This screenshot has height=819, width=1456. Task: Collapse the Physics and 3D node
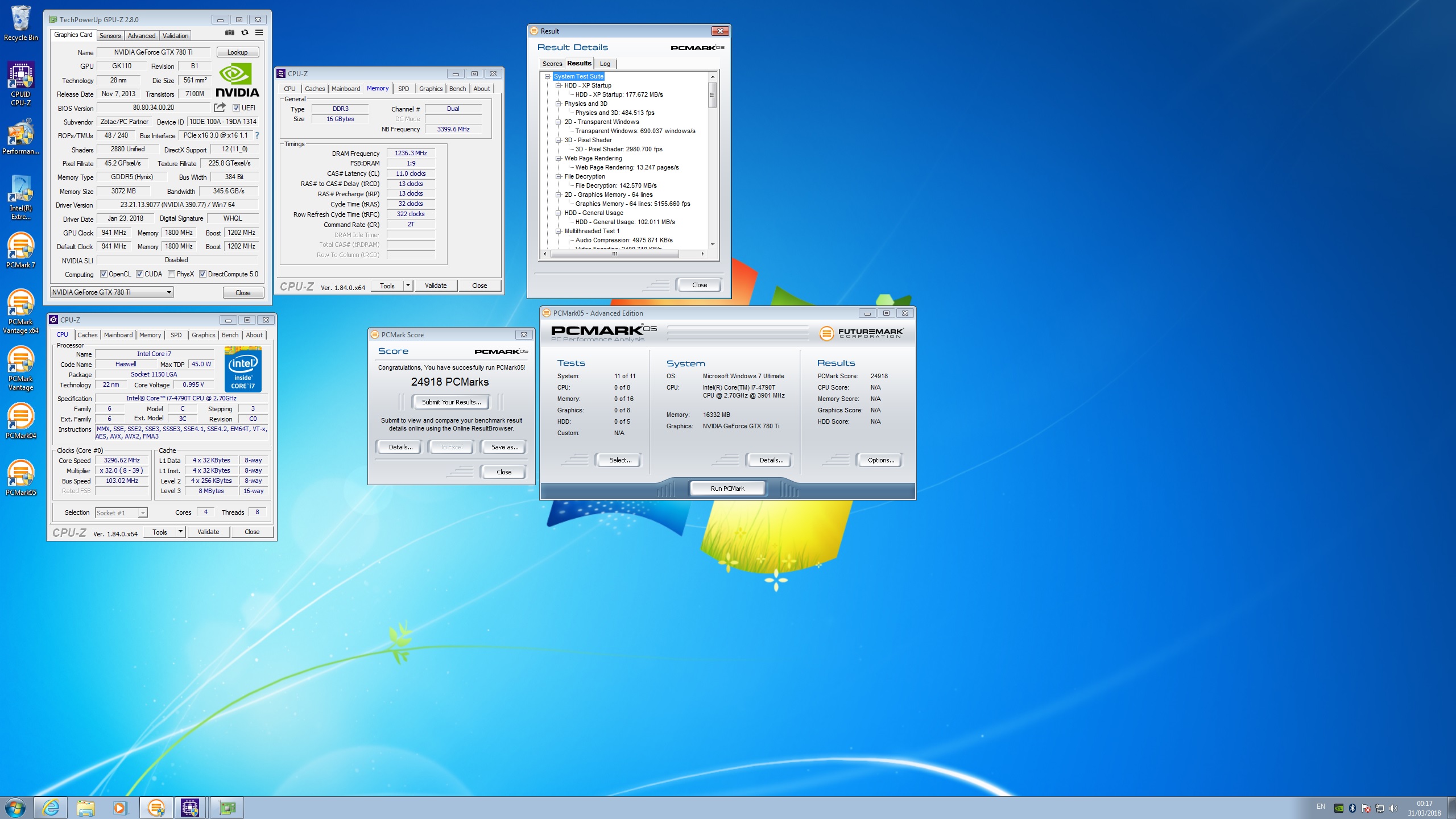click(559, 104)
